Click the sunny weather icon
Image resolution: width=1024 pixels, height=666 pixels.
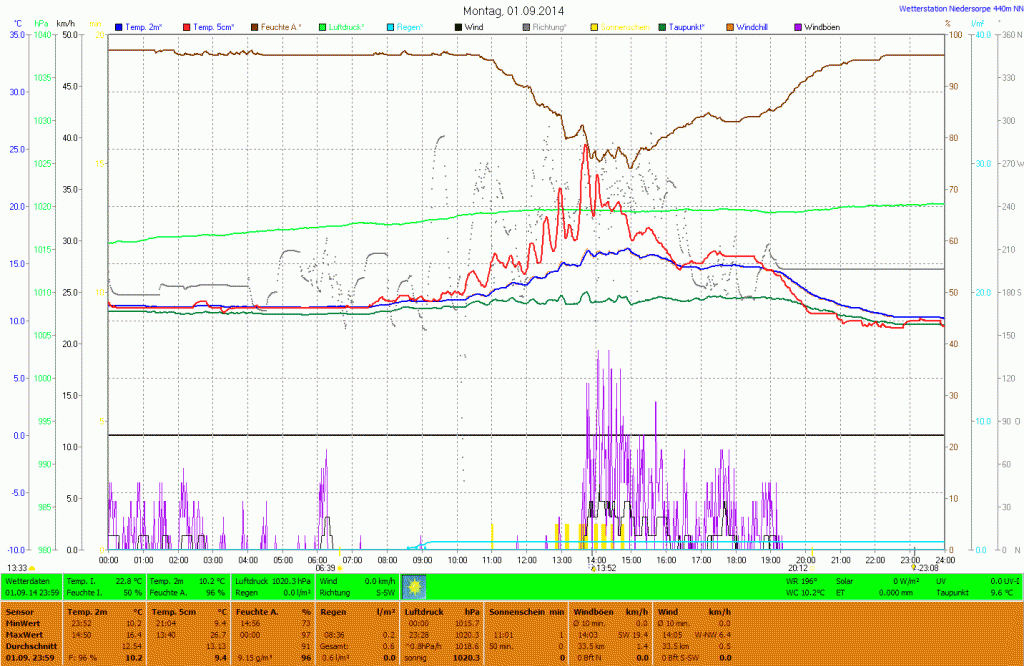pos(414,586)
